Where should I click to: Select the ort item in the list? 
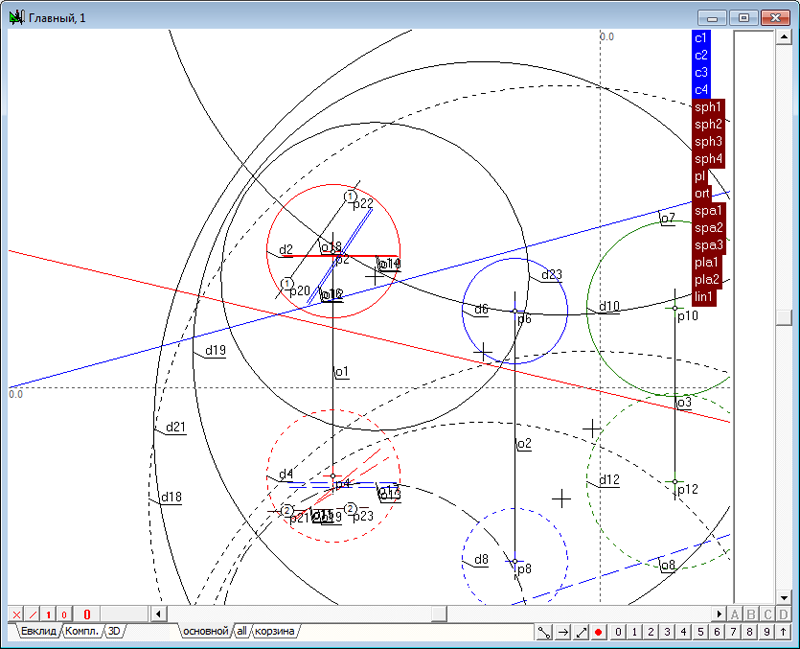[702, 194]
